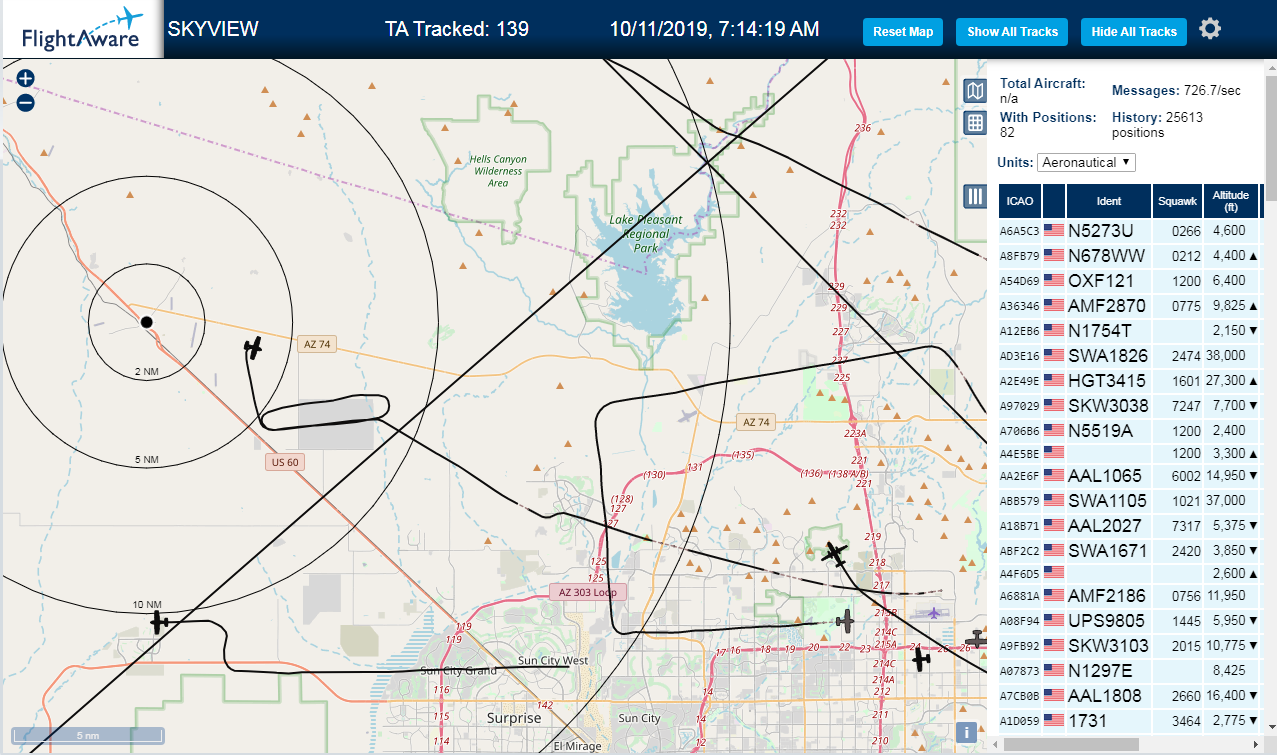Select the black aircraft icon near exit 24
The height and width of the screenshot is (755, 1277).
click(921, 659)
